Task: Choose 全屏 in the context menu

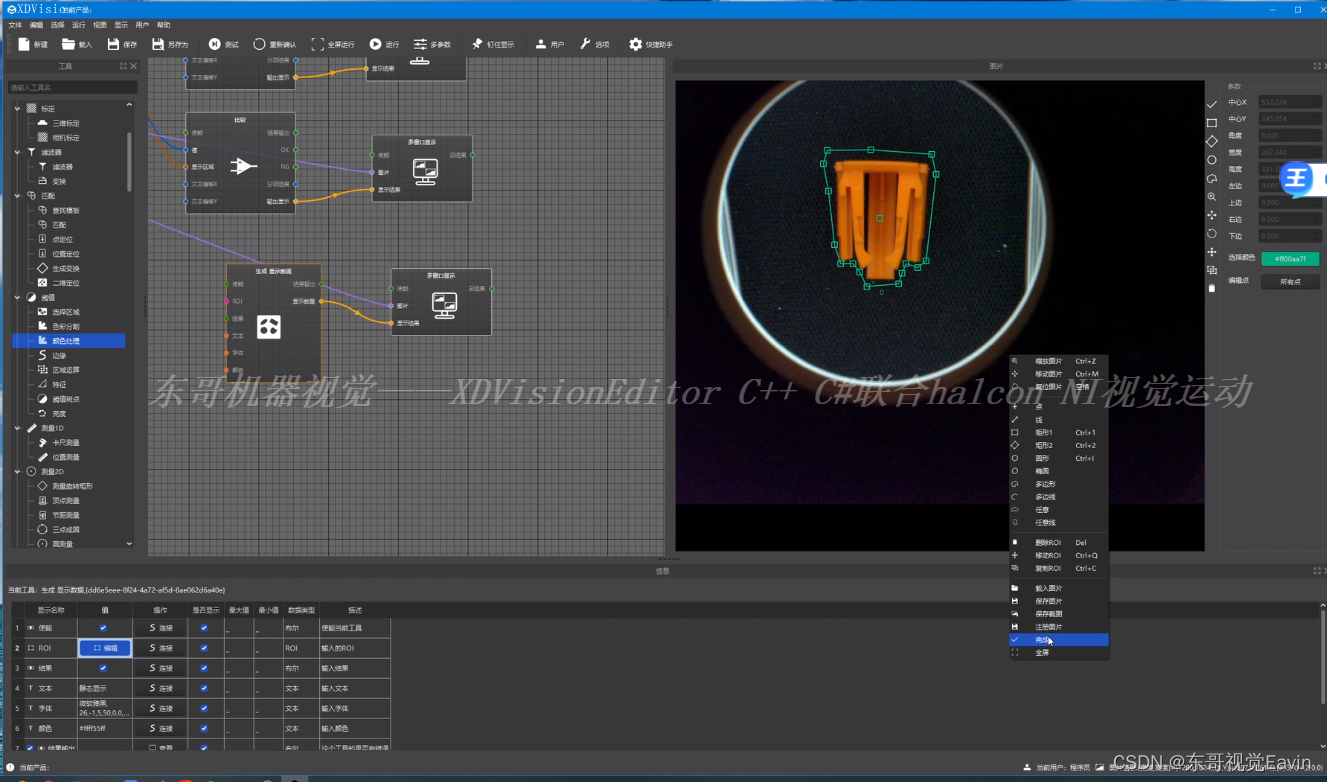Action: click(1059, 652)
